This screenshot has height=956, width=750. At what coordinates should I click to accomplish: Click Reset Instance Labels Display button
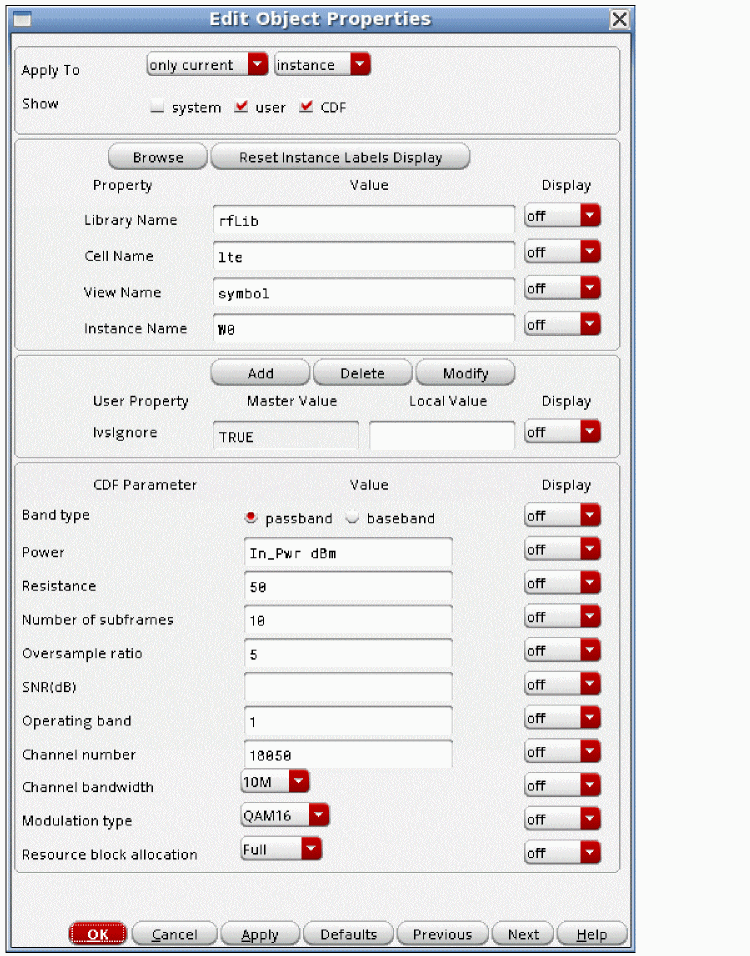pyautogui.click(x=340, y=157)
